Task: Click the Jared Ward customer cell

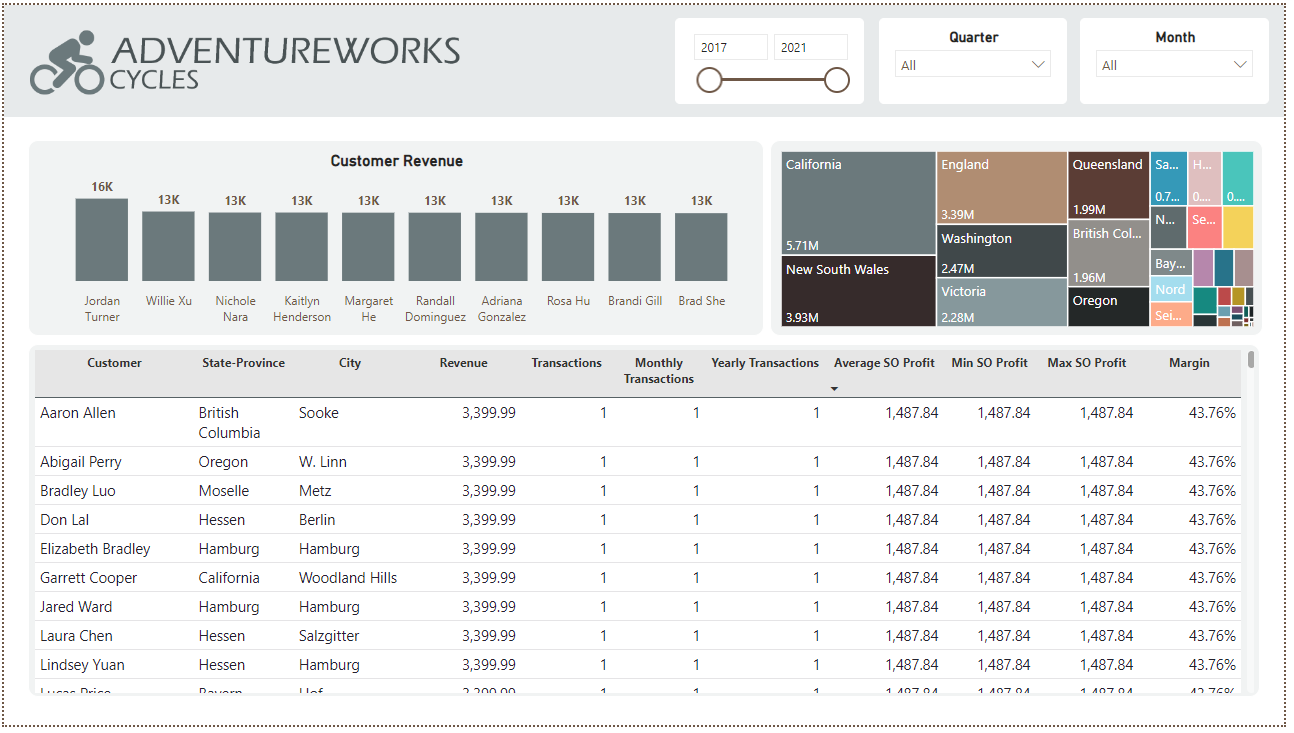Action: (76, 607)
